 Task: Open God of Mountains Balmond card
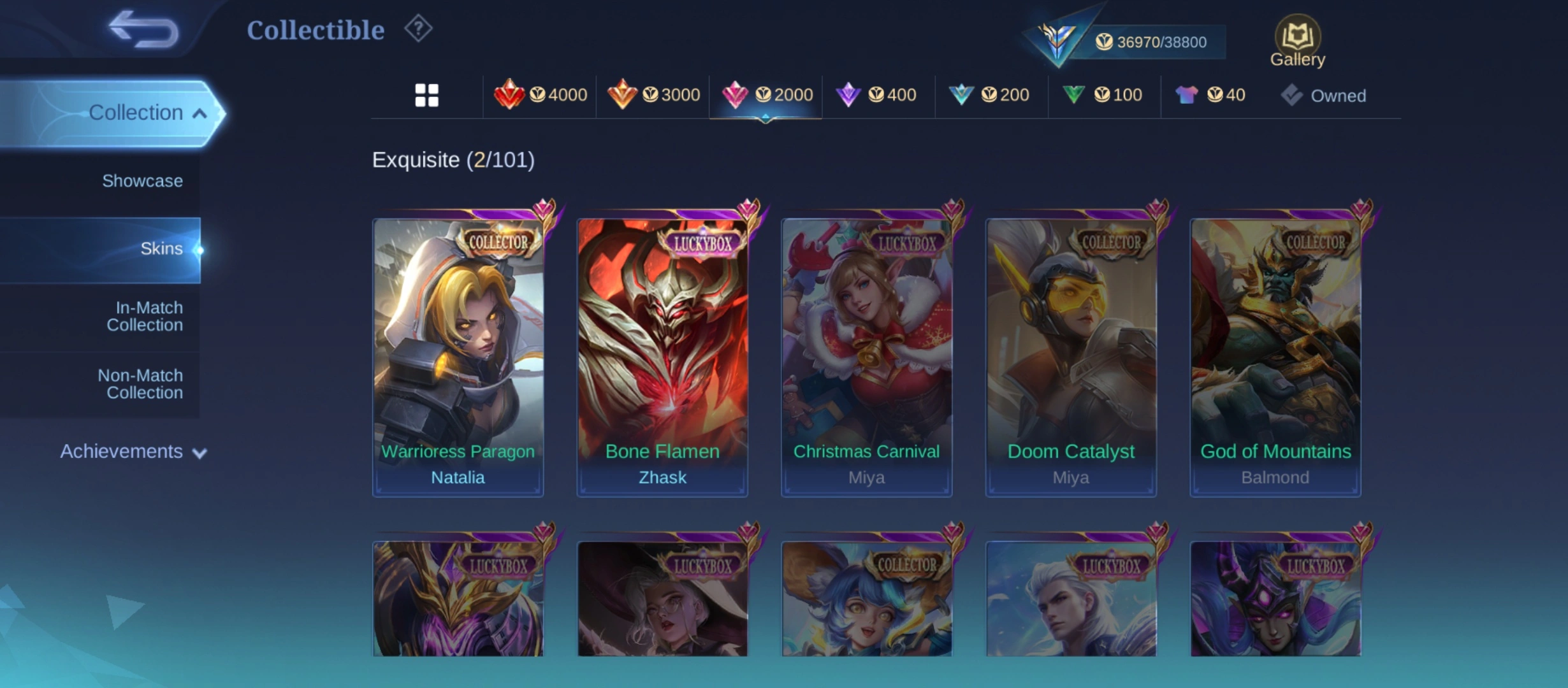pyautogui.click(x=1275, y=357)
